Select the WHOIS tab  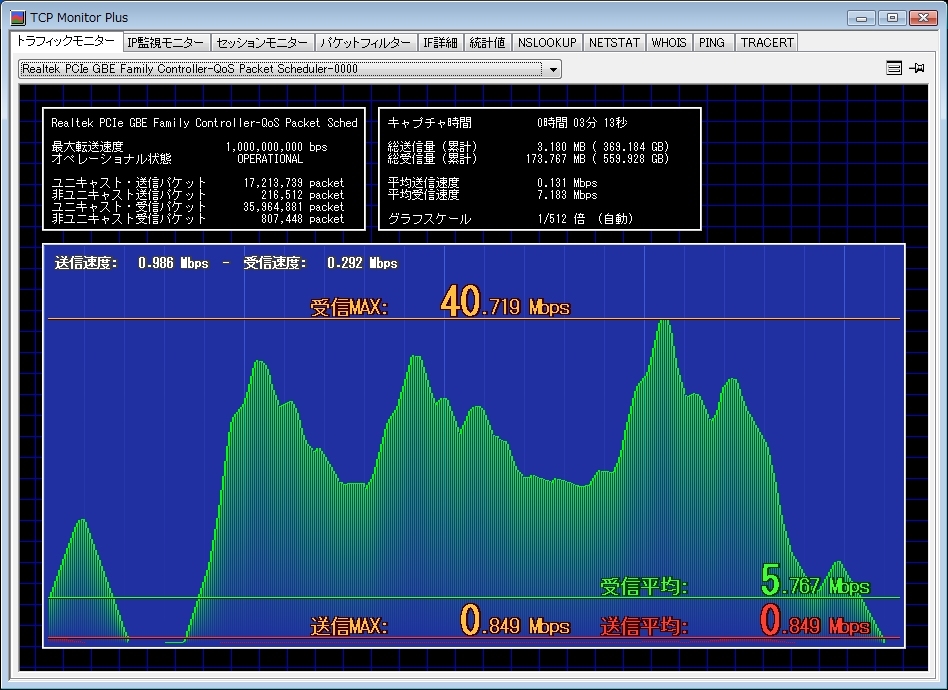coord(669,42)
